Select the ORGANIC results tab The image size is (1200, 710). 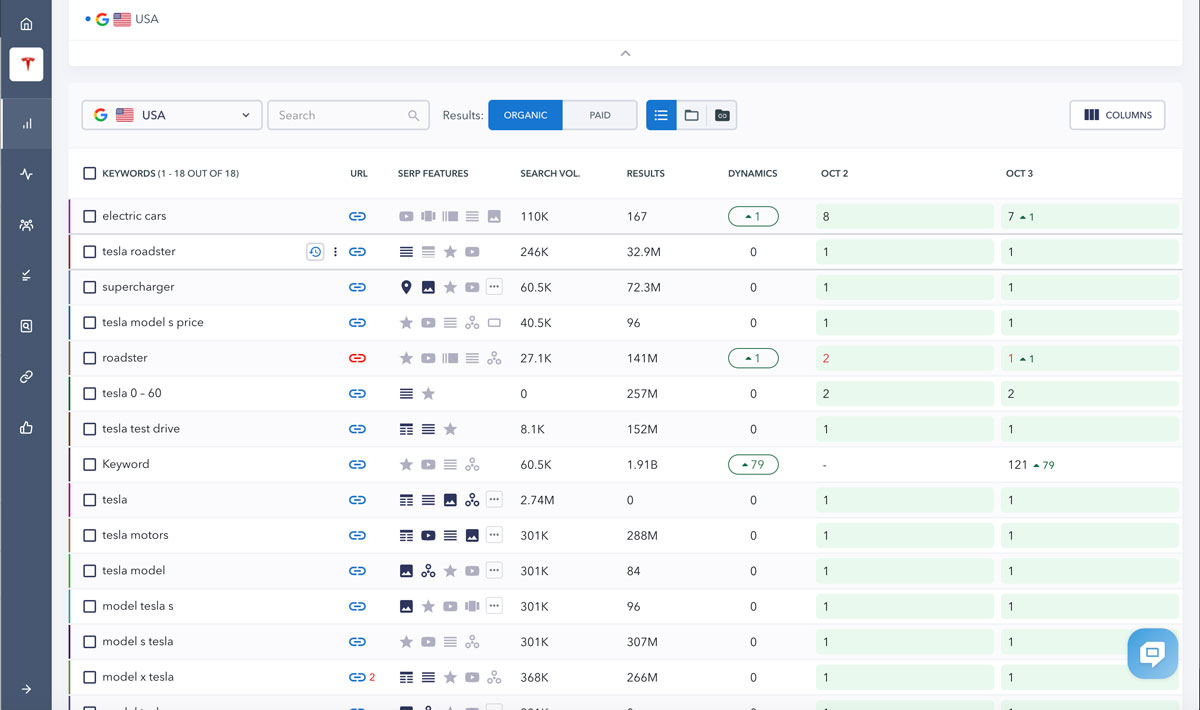(x=525, y=115)
